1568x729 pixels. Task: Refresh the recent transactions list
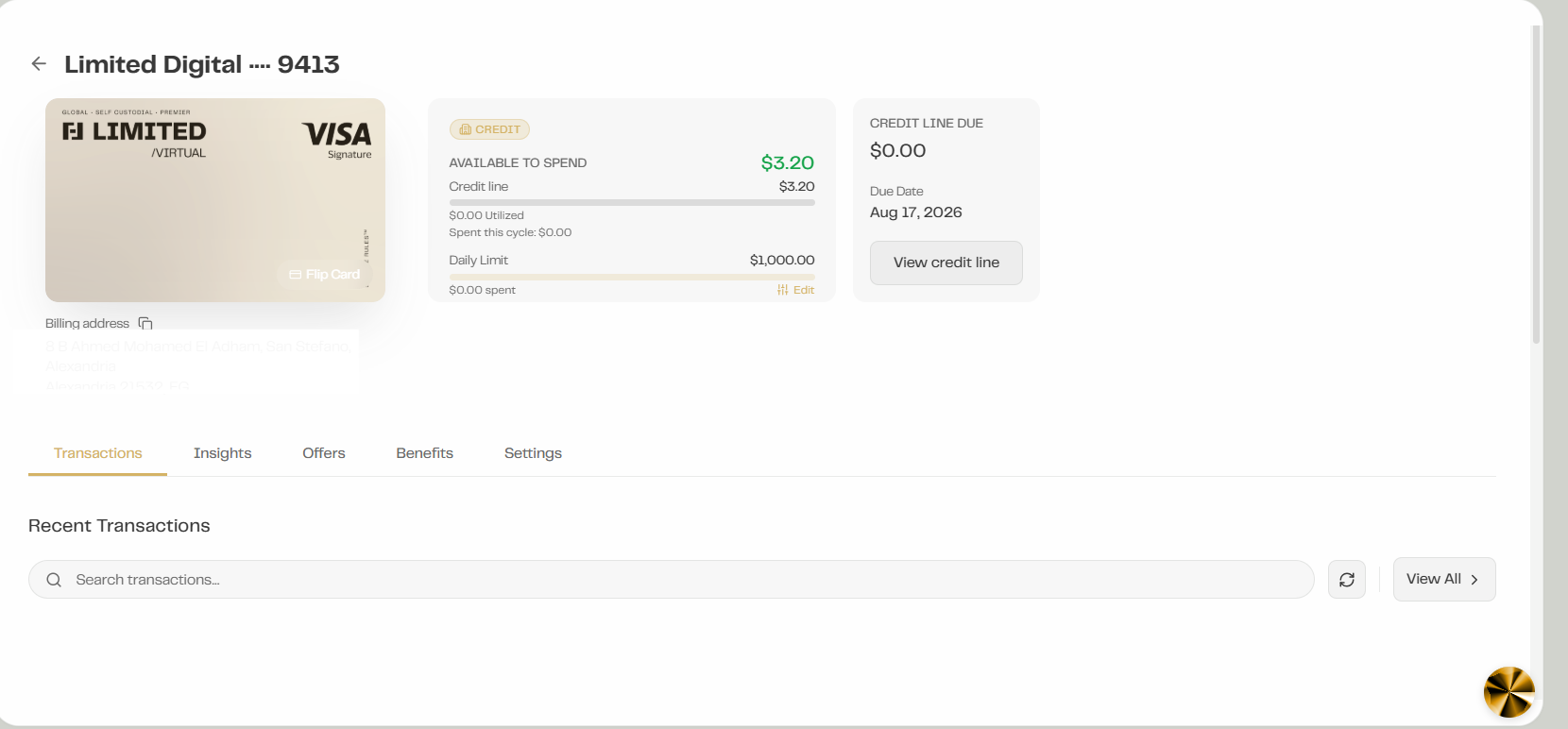coord(1347,580)
